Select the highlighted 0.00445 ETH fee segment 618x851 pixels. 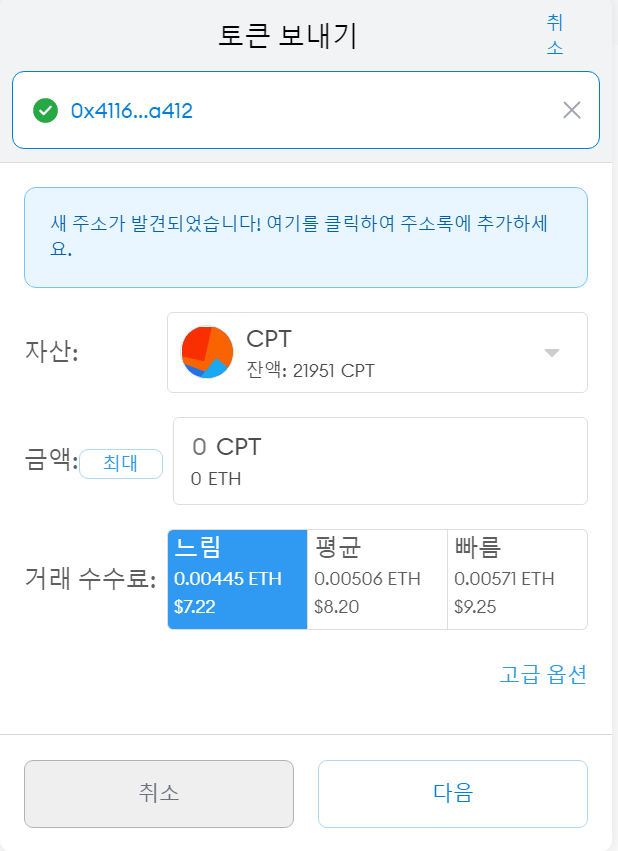236,578
